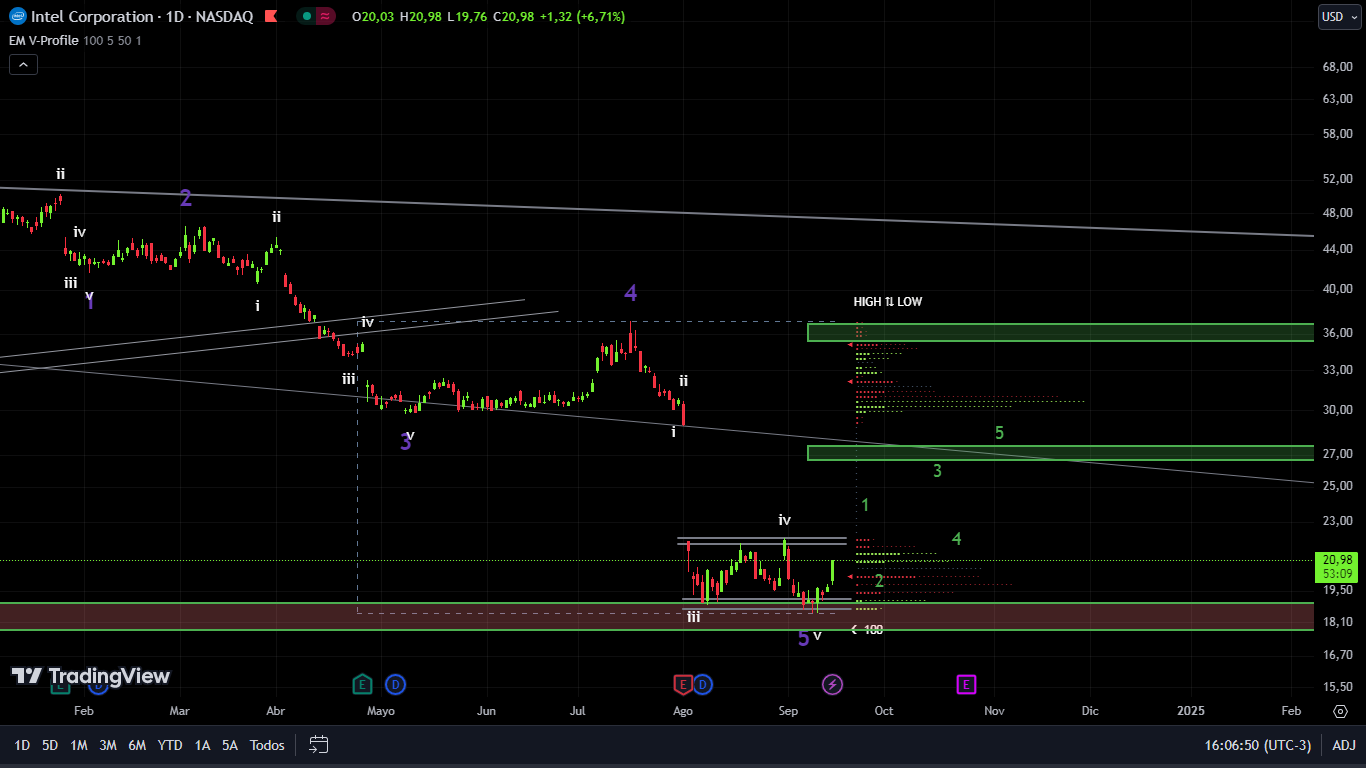Select the 1D time range
1366x768 pixels.
22,745
